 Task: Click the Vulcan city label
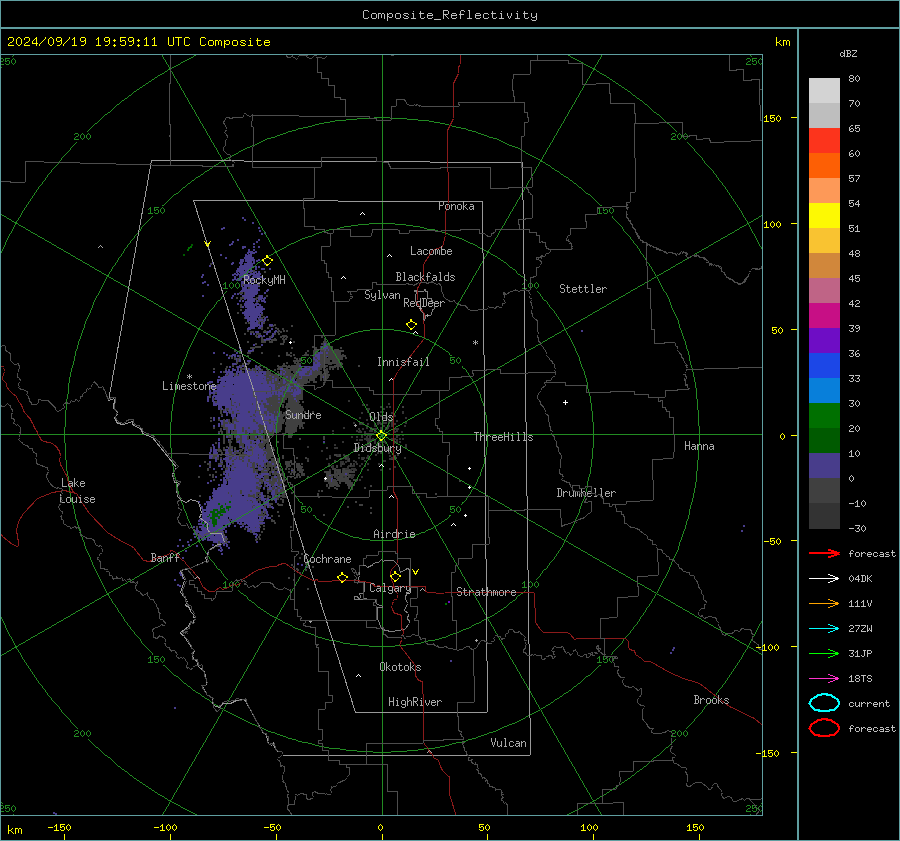click(x=508, y=743)
